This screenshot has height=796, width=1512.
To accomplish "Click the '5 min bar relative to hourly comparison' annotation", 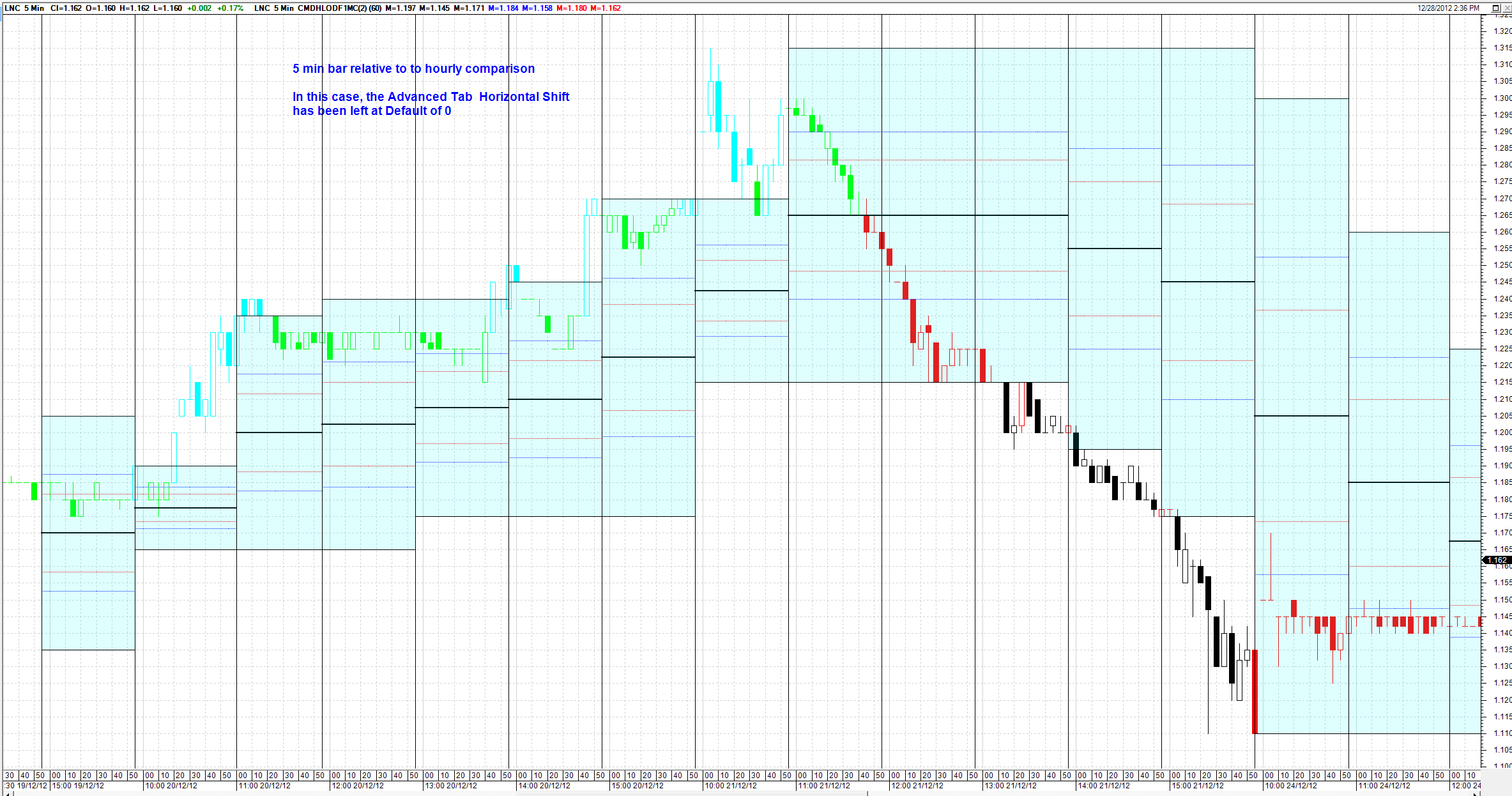I will point(413,69).
